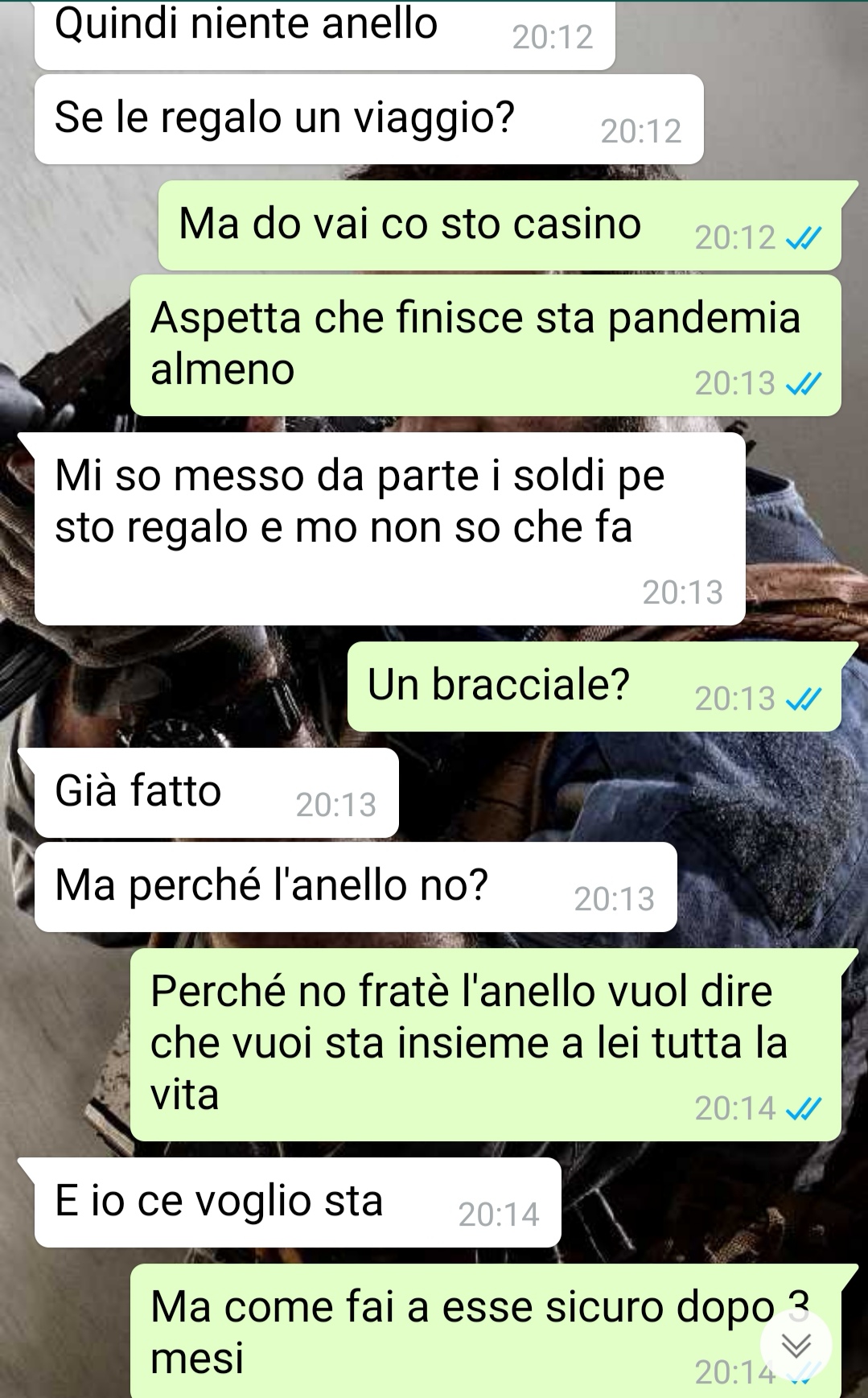
Task: Tap the read ticks on 'Aspetta che finisce sta pandemia'
Action: coord(803,383)
